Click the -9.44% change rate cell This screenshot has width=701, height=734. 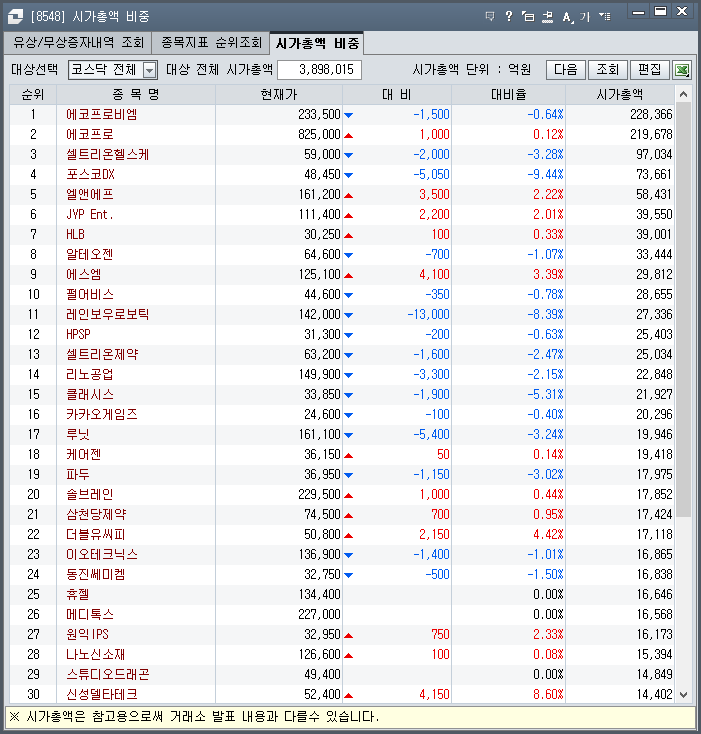click(x=545, y=175)
